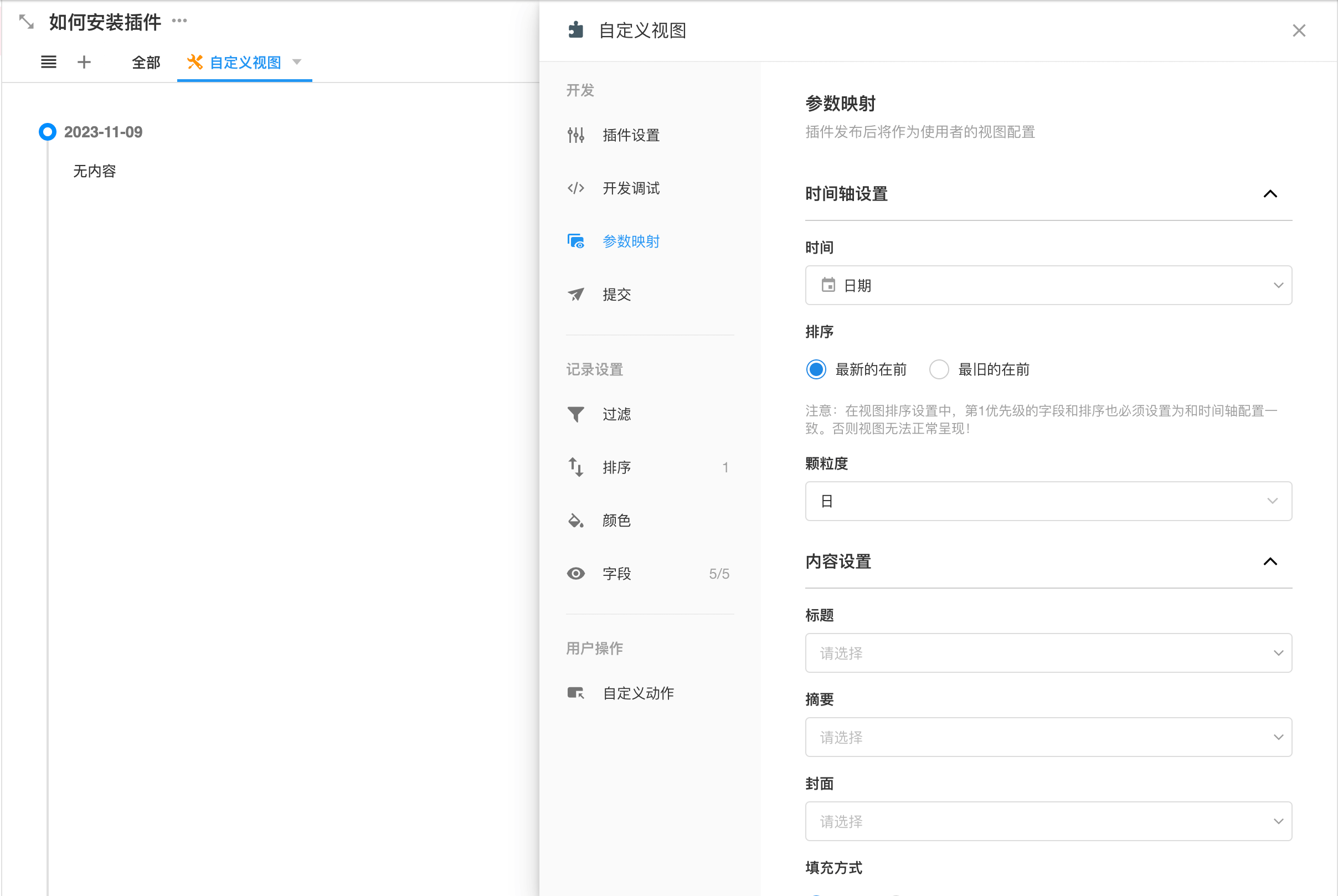Viewport: 1338px width, 896px height.
Task: Open the 时间 日期 dropdown
Action: click(1048, 285)
